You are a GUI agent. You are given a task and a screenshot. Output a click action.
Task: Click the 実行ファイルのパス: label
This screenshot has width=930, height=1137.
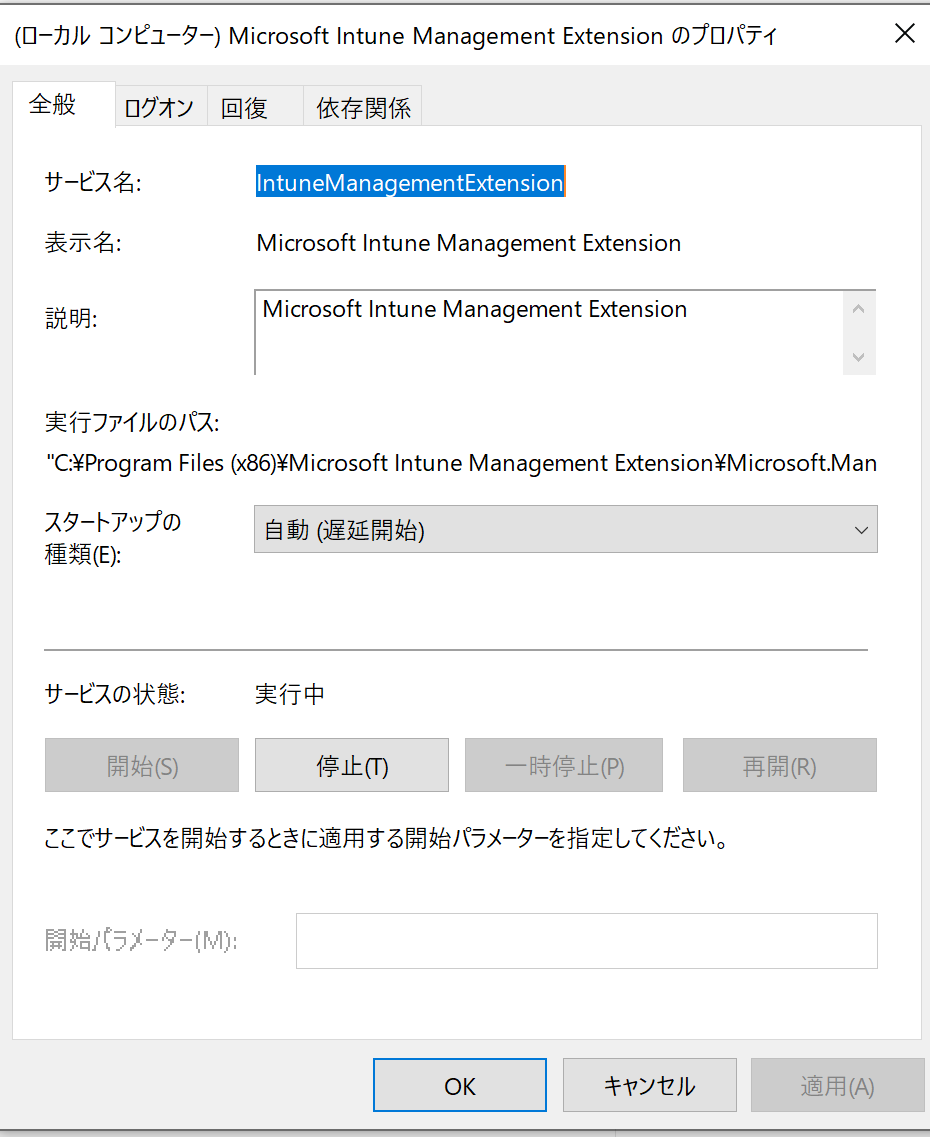click(132, 422)
